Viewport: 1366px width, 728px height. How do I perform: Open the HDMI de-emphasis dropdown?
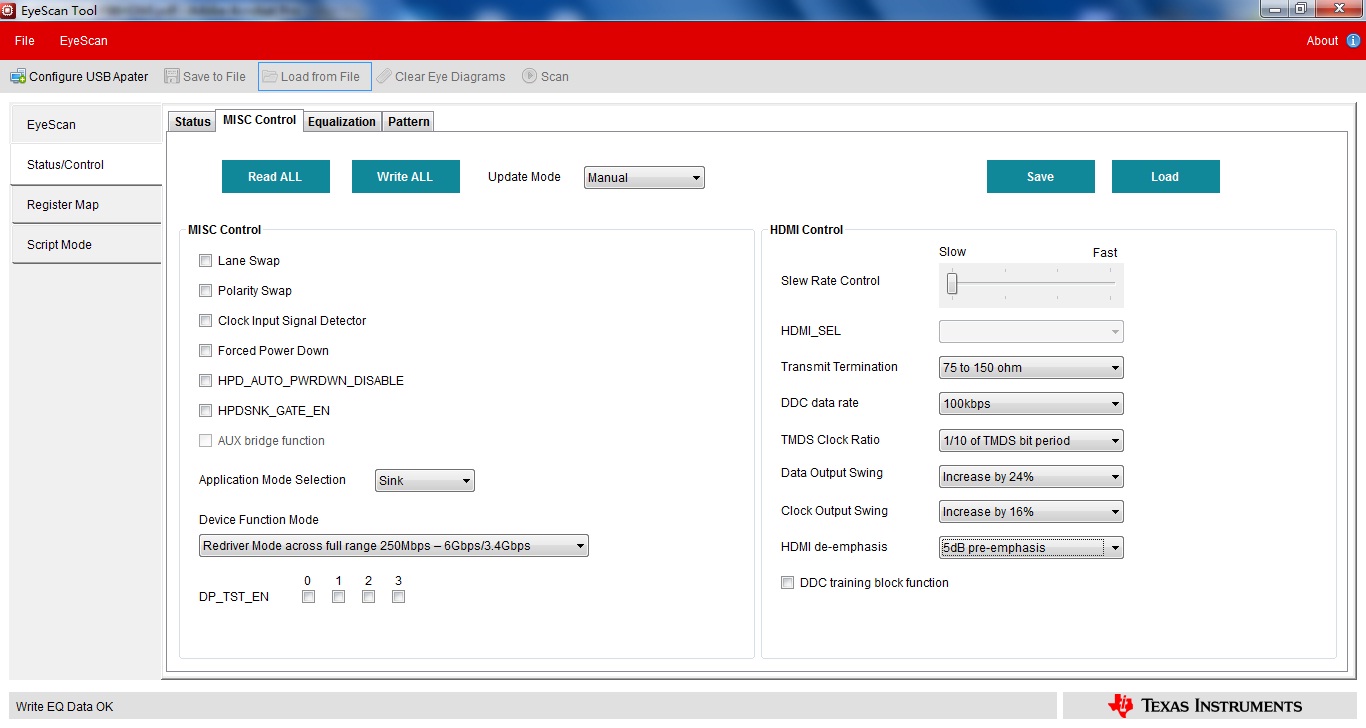point(1031,548)
